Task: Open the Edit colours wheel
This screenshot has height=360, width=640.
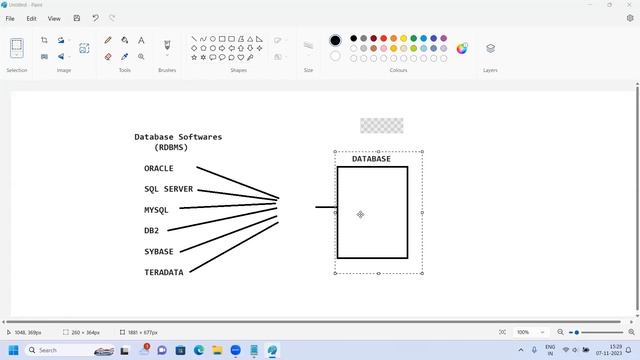Action: (x=462, y=48)
